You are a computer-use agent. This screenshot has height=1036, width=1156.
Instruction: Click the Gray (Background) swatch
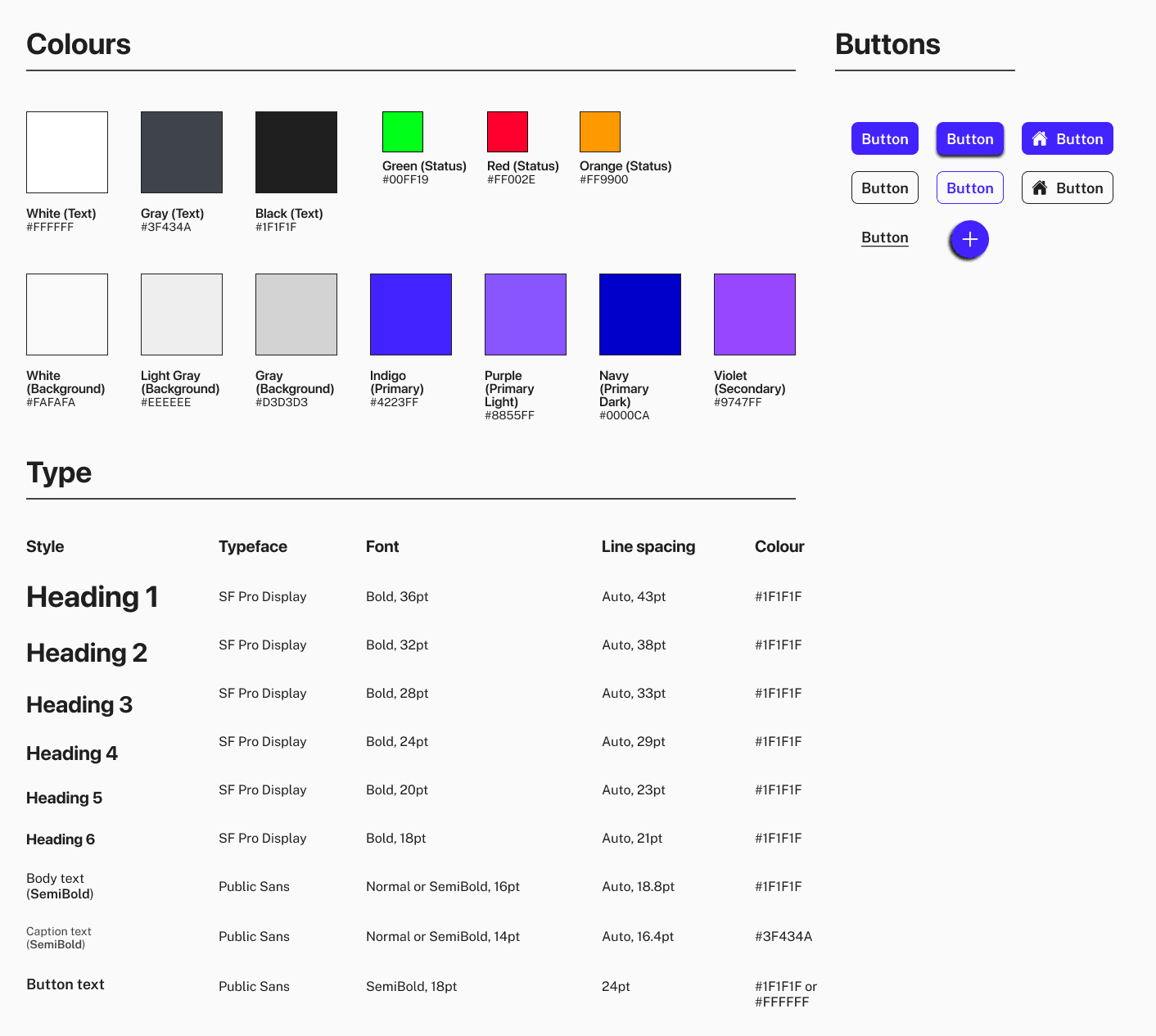(x=296, y=314)
